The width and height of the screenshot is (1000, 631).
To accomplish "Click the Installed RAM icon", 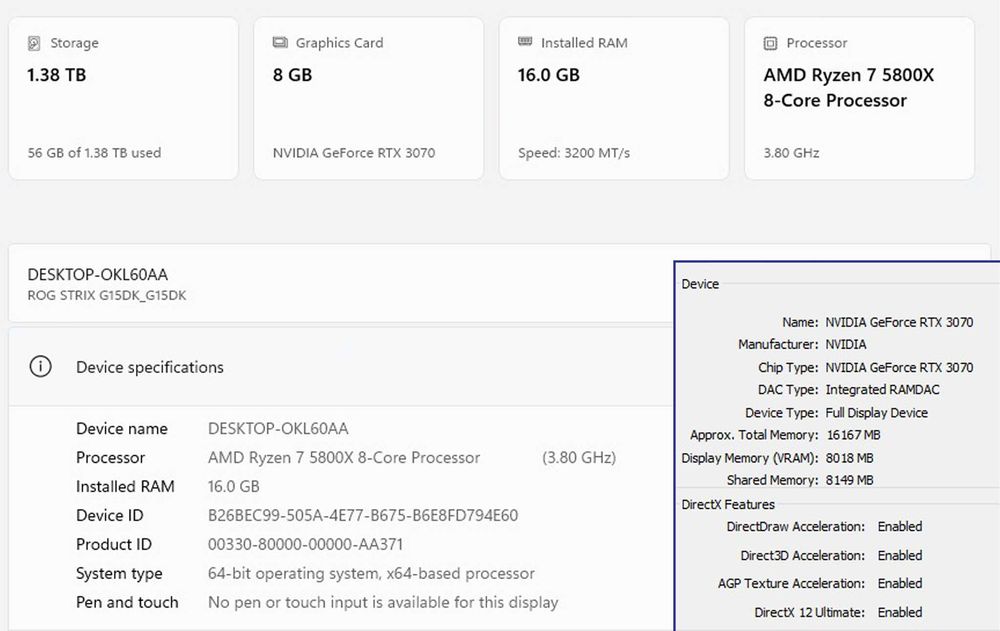I will [525, 43].
